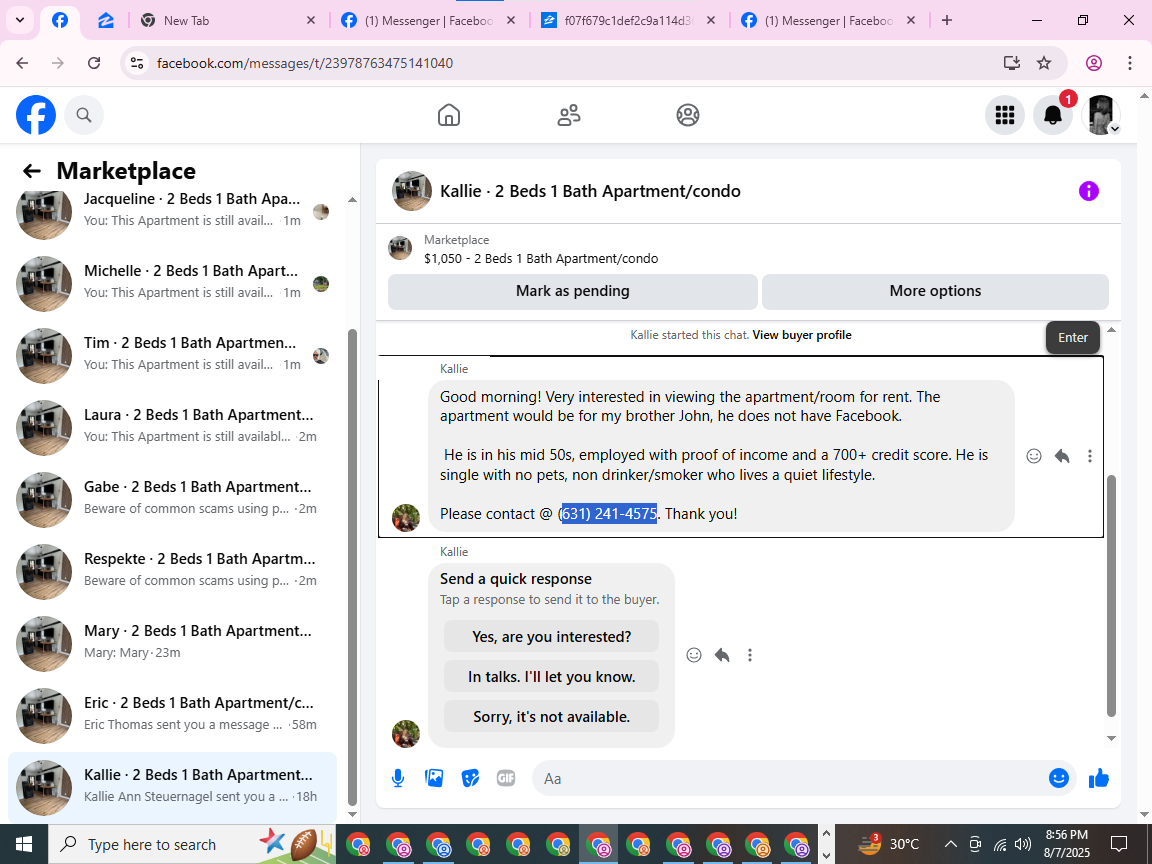Open Jacqueline's conversation
This screenshot has width=1152, height=864.
[x=173, y=212]
